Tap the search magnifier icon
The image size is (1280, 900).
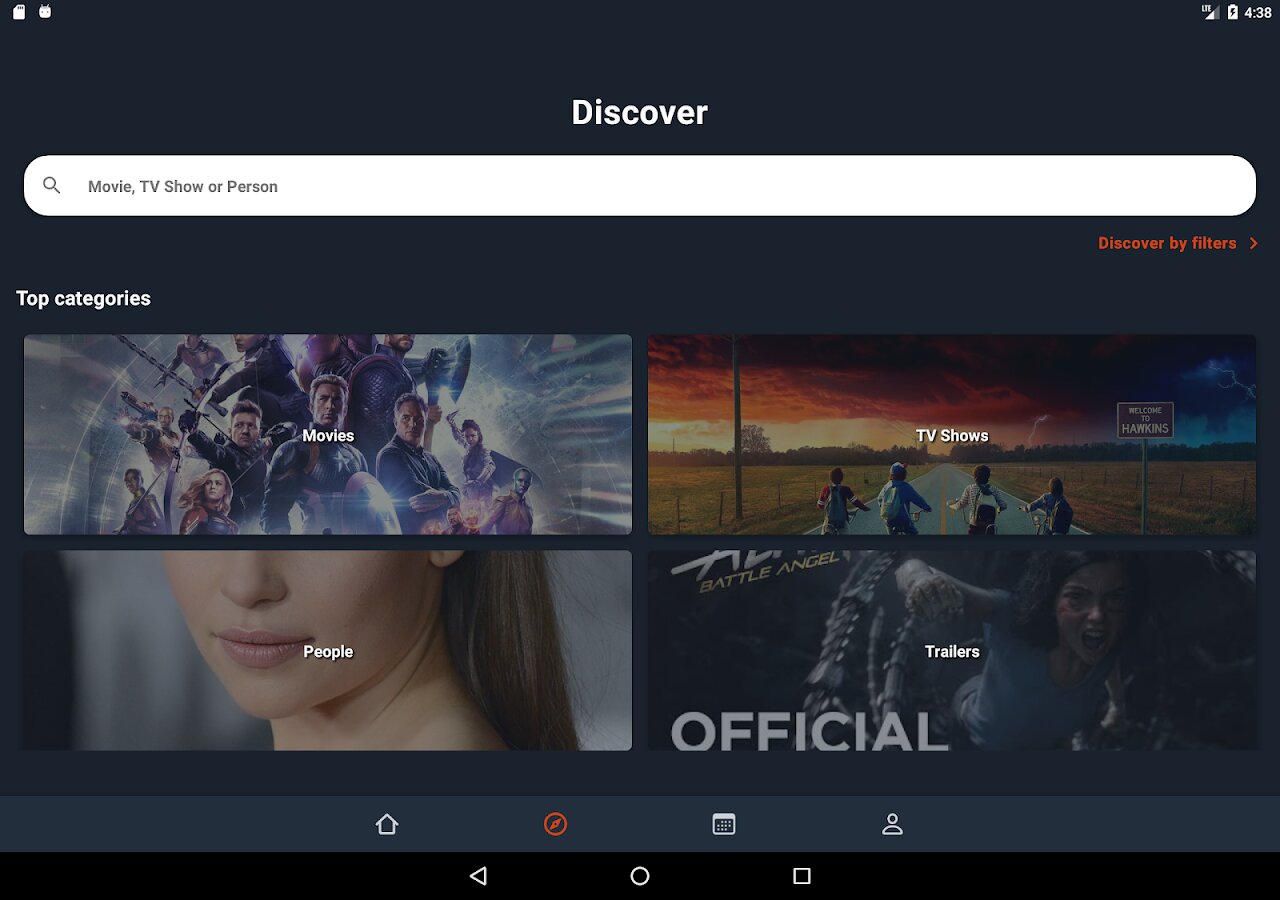tap(52, 185)
